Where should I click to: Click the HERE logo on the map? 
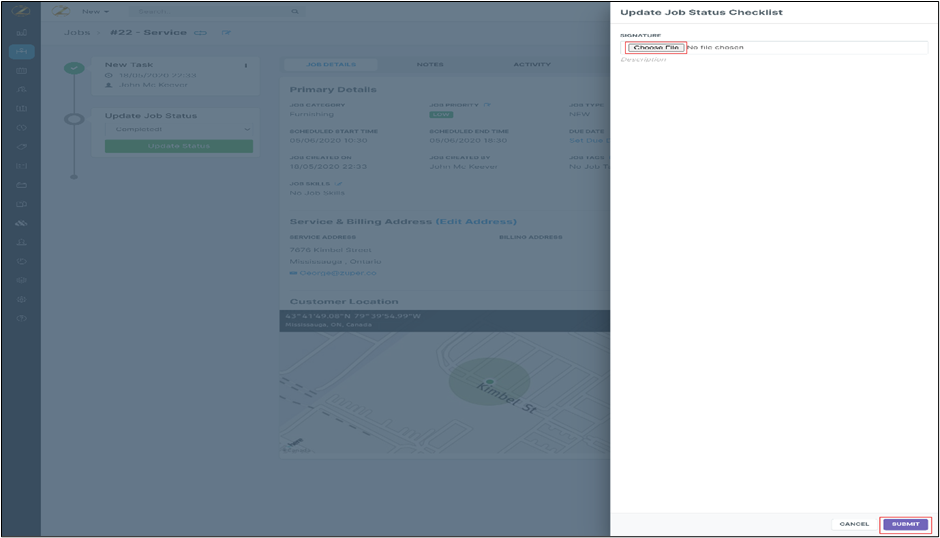[x=296, y=444]
